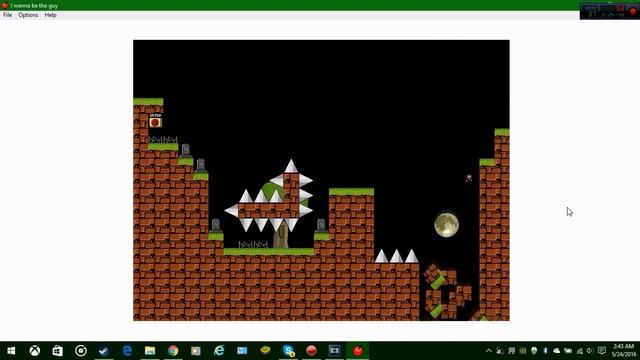This screenshot has height=360, width=640.
Task: Open the network signal tray icon
Action: [x=579, y=351]
